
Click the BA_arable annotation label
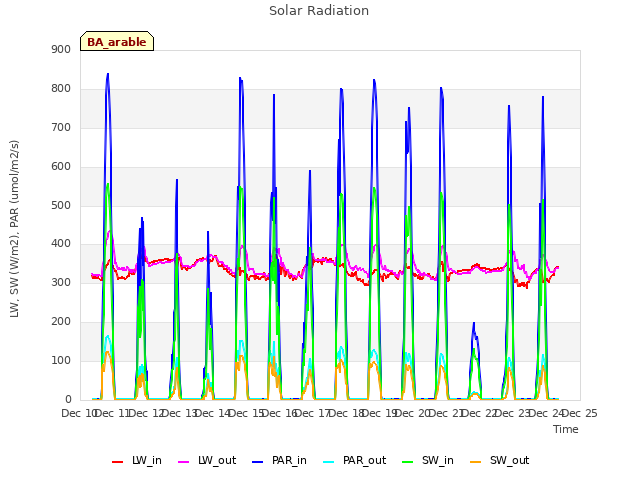[117, 41]
